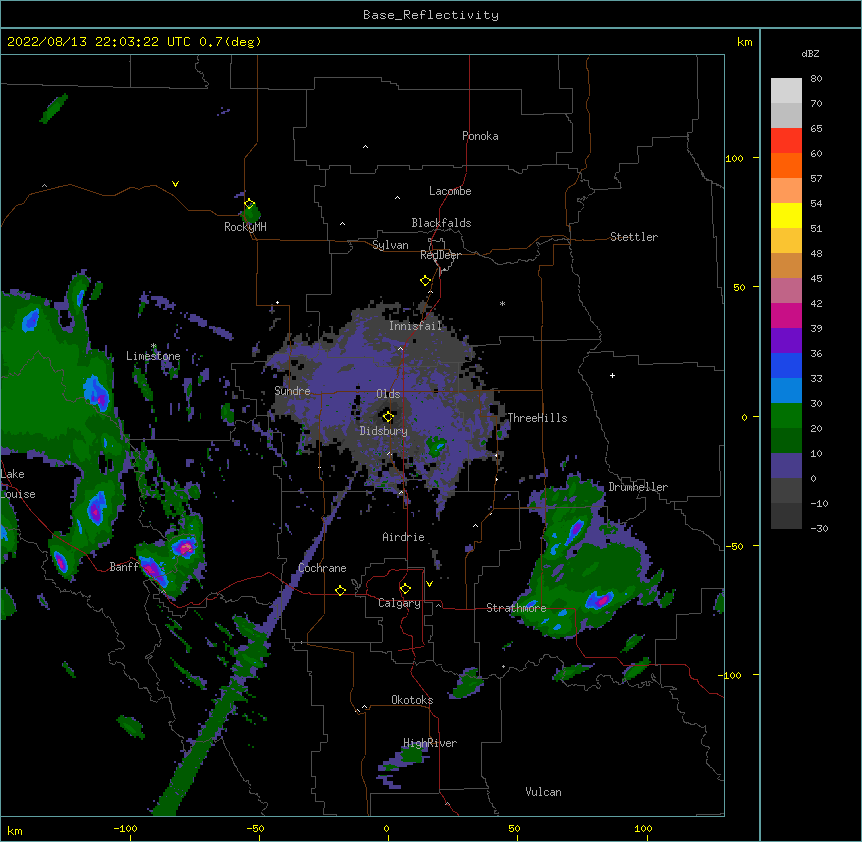Click the yellow marker at RockyMH
Screen dimensions: 862x842
click(x=249, y=204)
